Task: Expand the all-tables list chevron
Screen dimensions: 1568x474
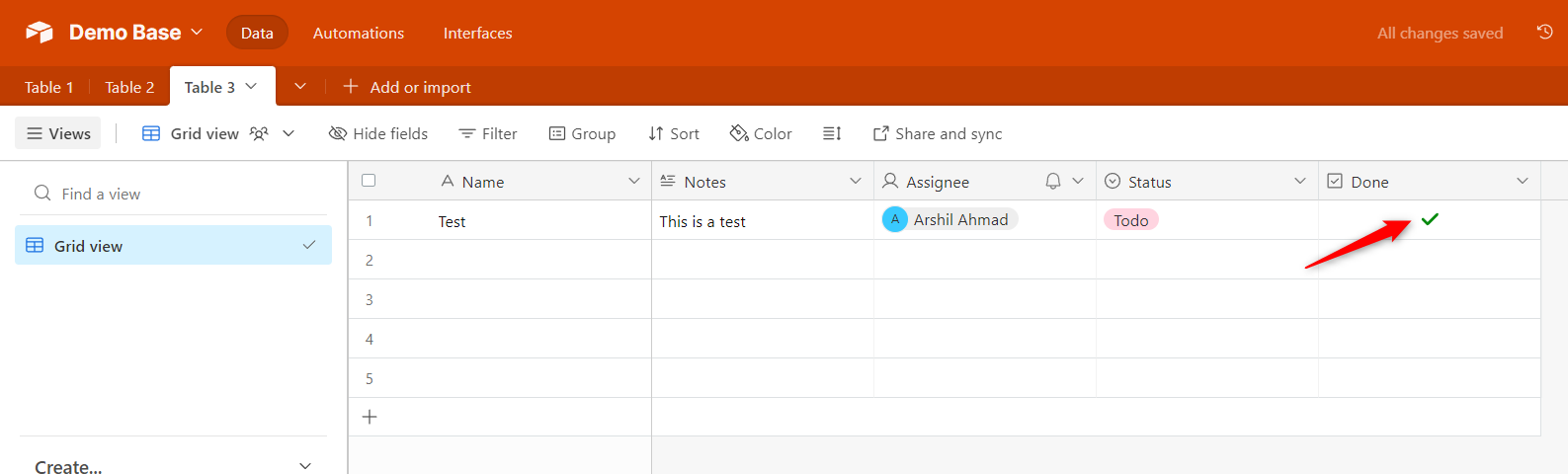Action: (x=300, y=86)
